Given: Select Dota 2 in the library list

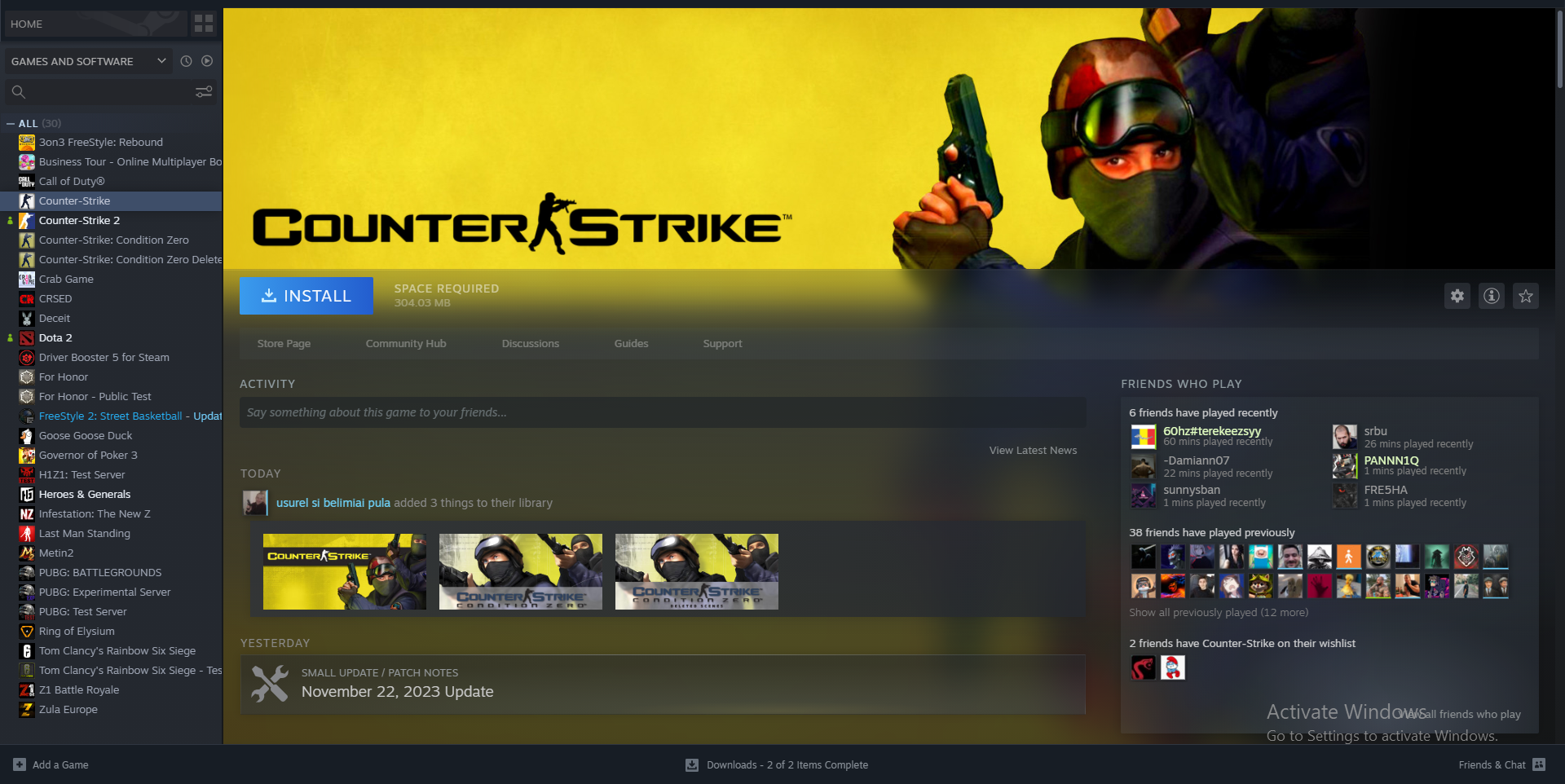Looking at the screenshot, I should pyautogui.click(x=55, y=338).
